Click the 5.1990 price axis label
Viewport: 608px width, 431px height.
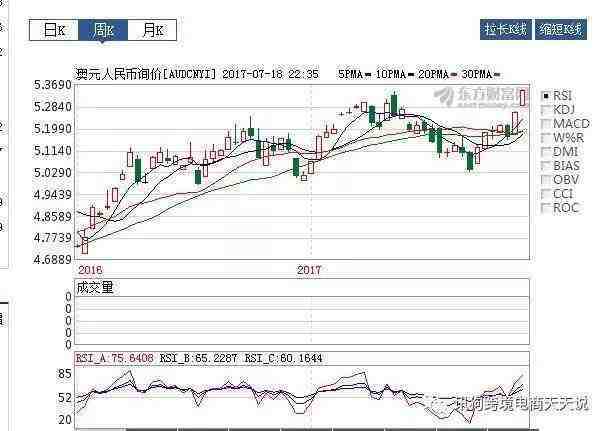(53, 129)
